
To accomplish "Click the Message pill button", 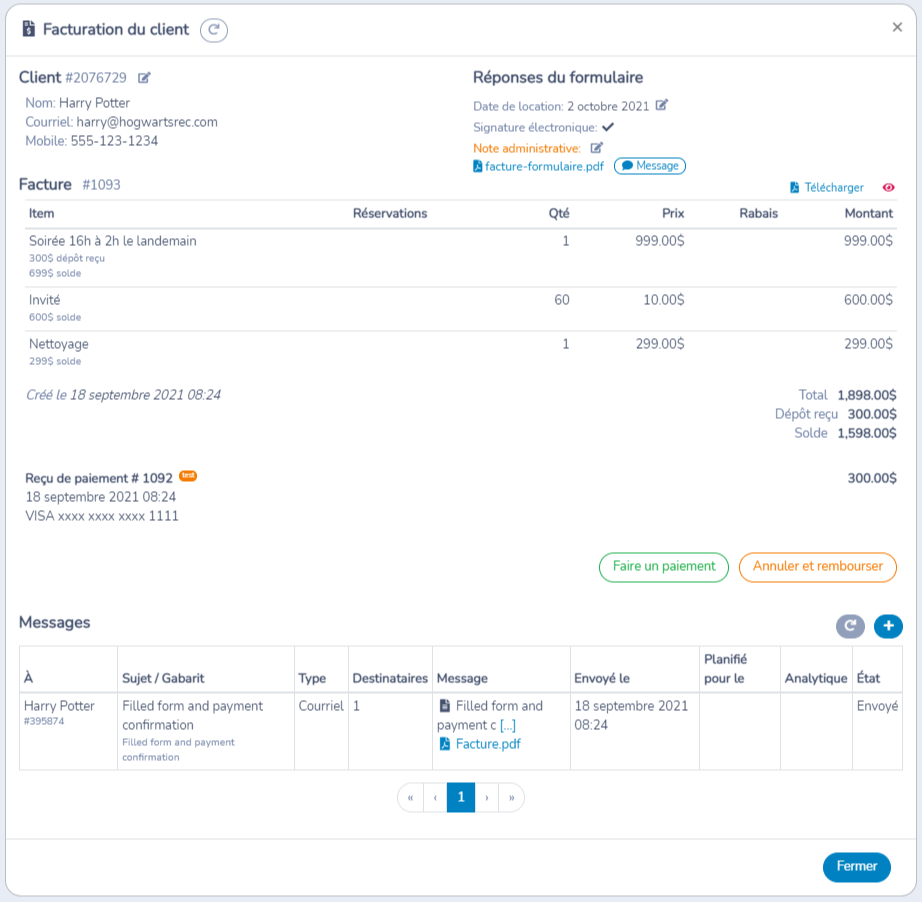I will tap(650, 166).
